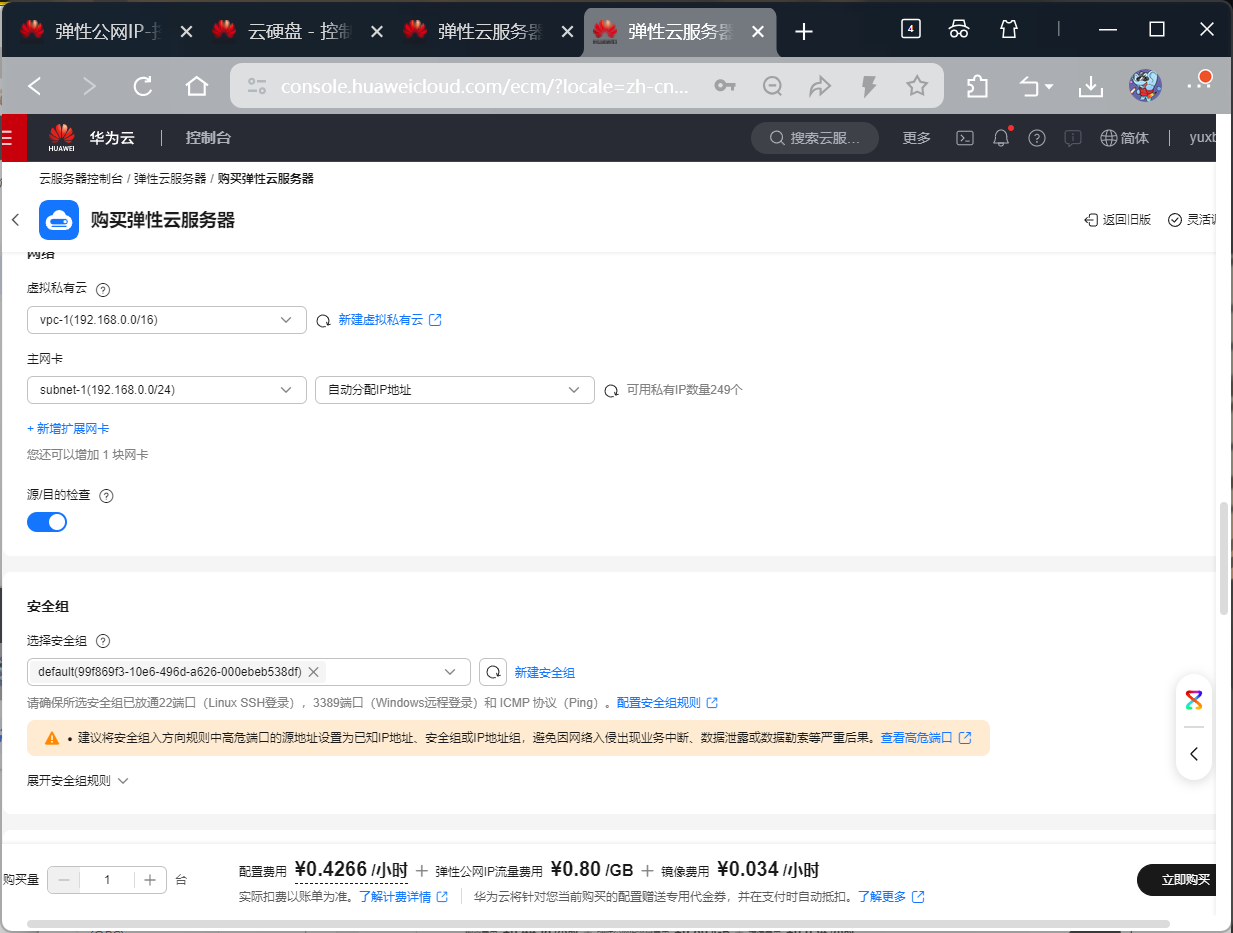
Task: Click 返回旧版 button
Action: point(1117,220)
